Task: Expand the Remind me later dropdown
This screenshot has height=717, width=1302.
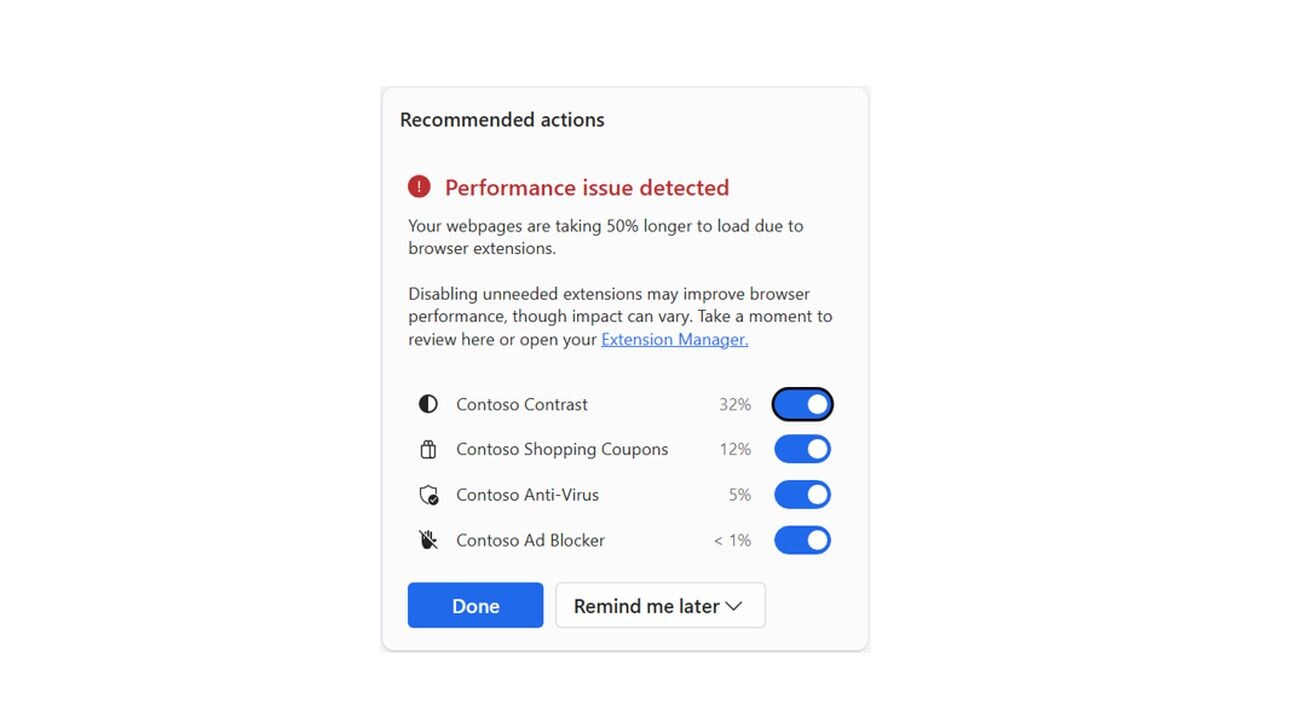Action: [660, 606]
